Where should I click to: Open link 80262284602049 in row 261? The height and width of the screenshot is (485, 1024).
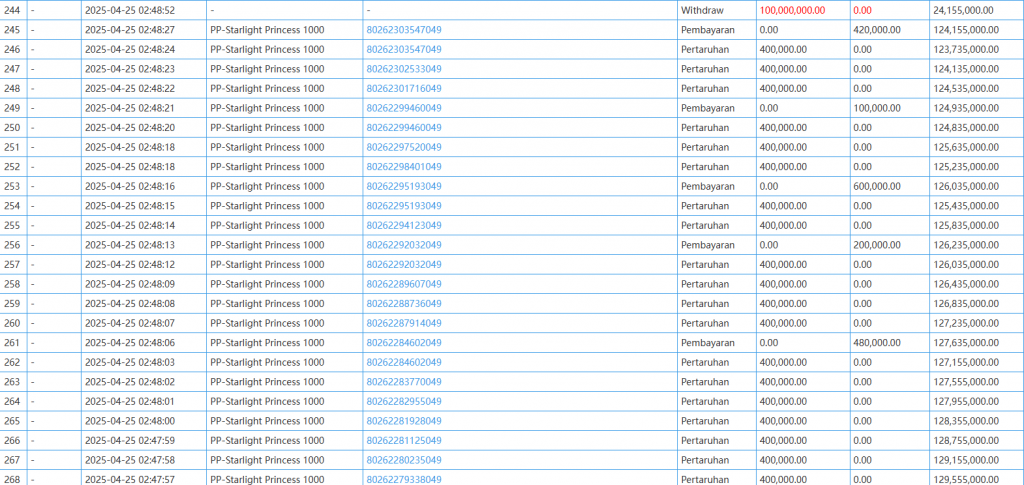point(404,343)
